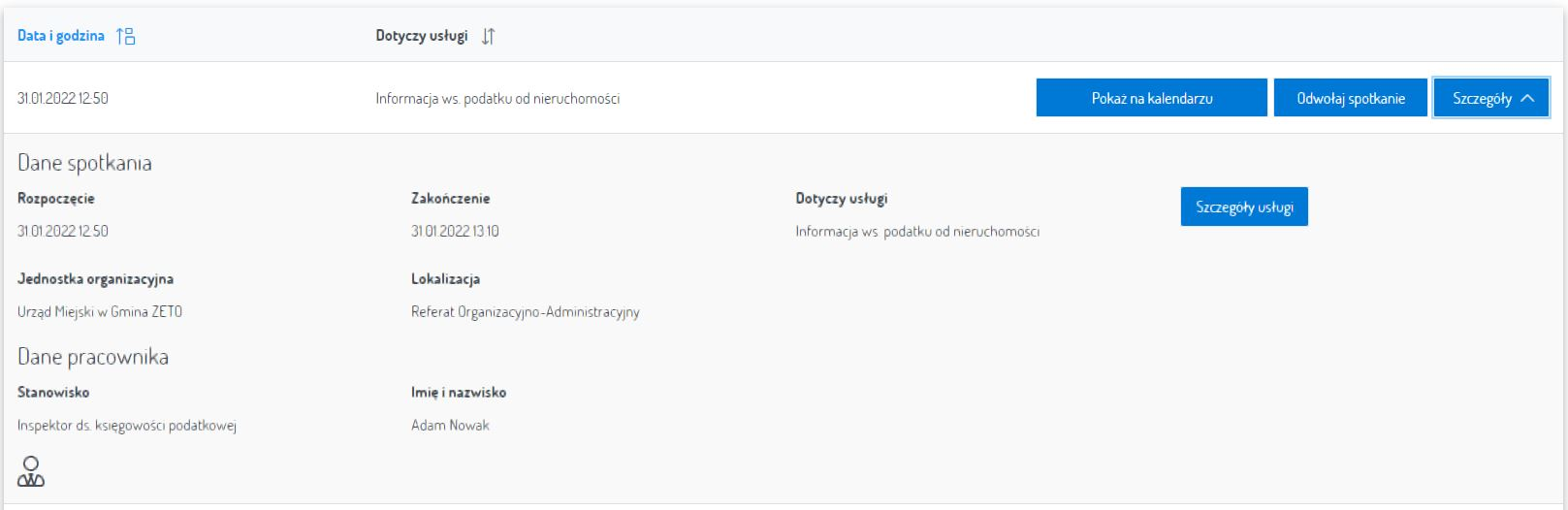Select the location Referat Organizacyjno-Administracyjny
This screenshot has width=1568, height=510.
coord(525,311)
